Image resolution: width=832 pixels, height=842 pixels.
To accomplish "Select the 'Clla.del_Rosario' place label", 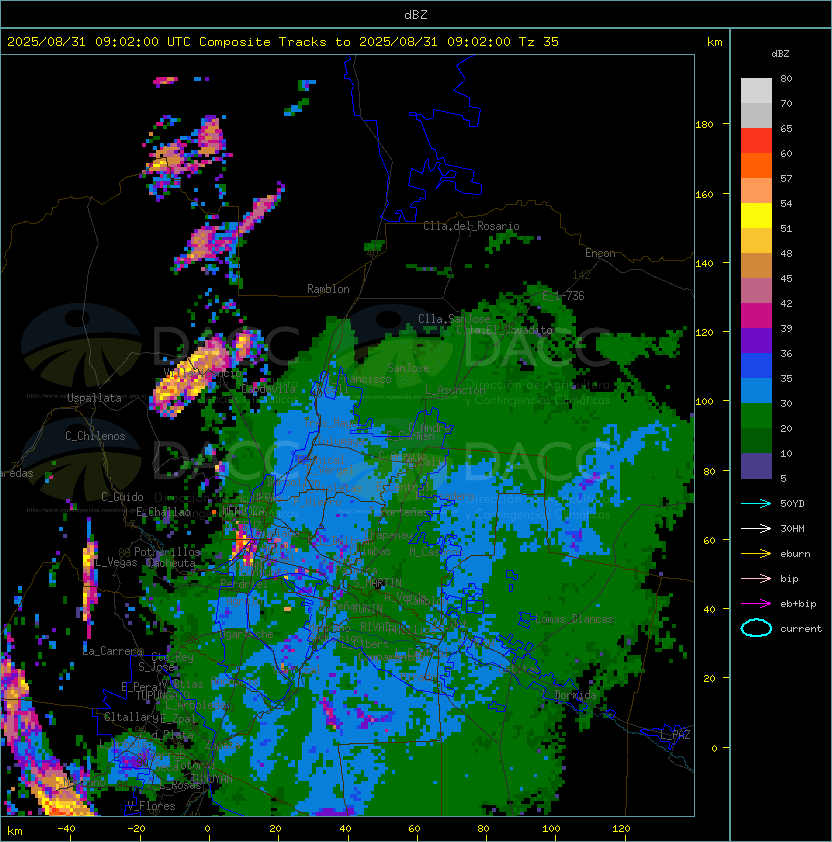I will [471, 226].
